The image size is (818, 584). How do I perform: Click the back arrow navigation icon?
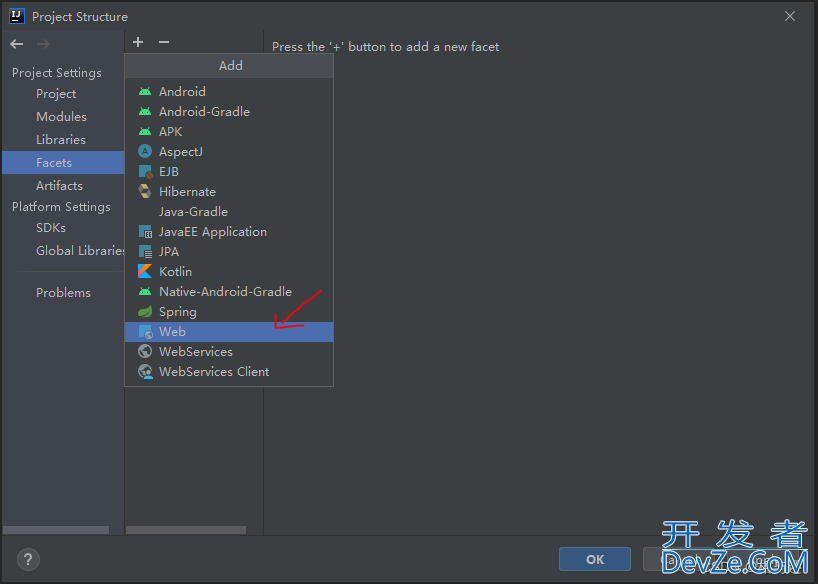17,44
